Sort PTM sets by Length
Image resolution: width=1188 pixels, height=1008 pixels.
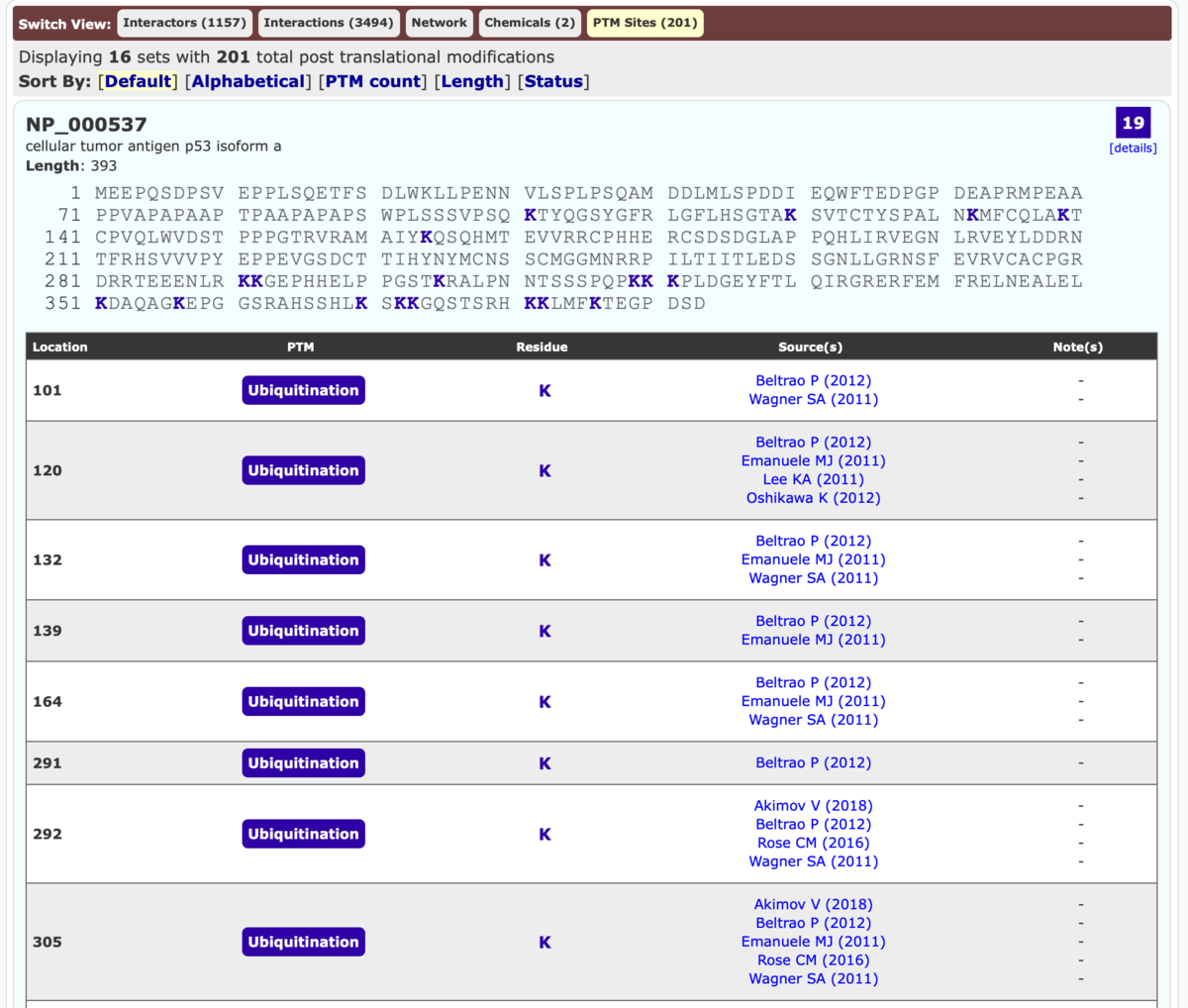pyautogui.click(x=472, y=81)
